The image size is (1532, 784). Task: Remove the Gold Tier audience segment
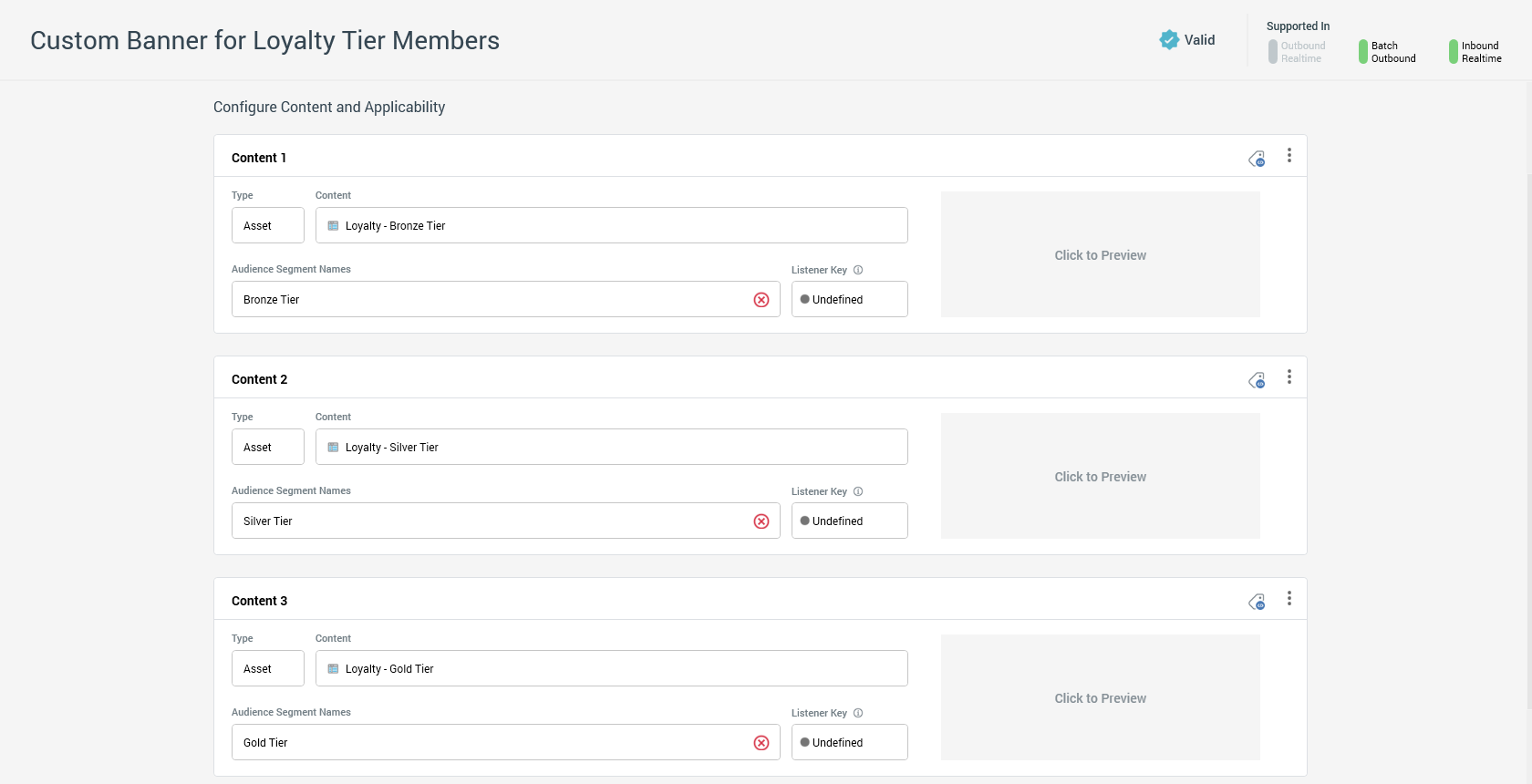761,743
